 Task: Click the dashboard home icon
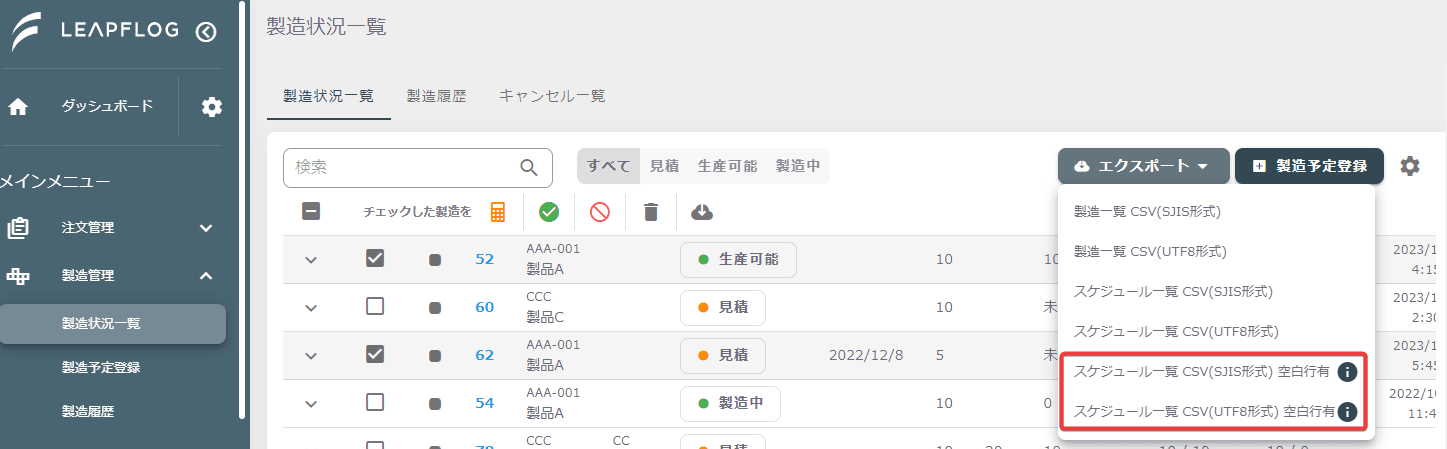18,107
